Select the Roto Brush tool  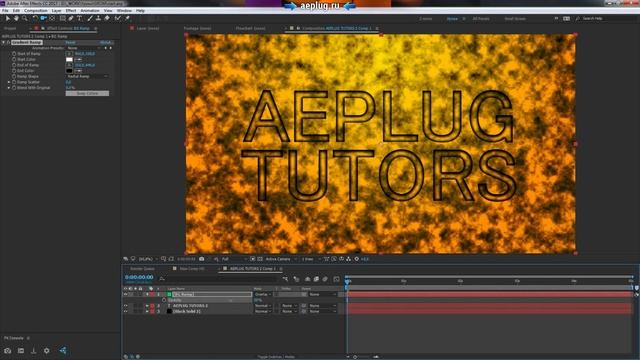tap(118, 18)
